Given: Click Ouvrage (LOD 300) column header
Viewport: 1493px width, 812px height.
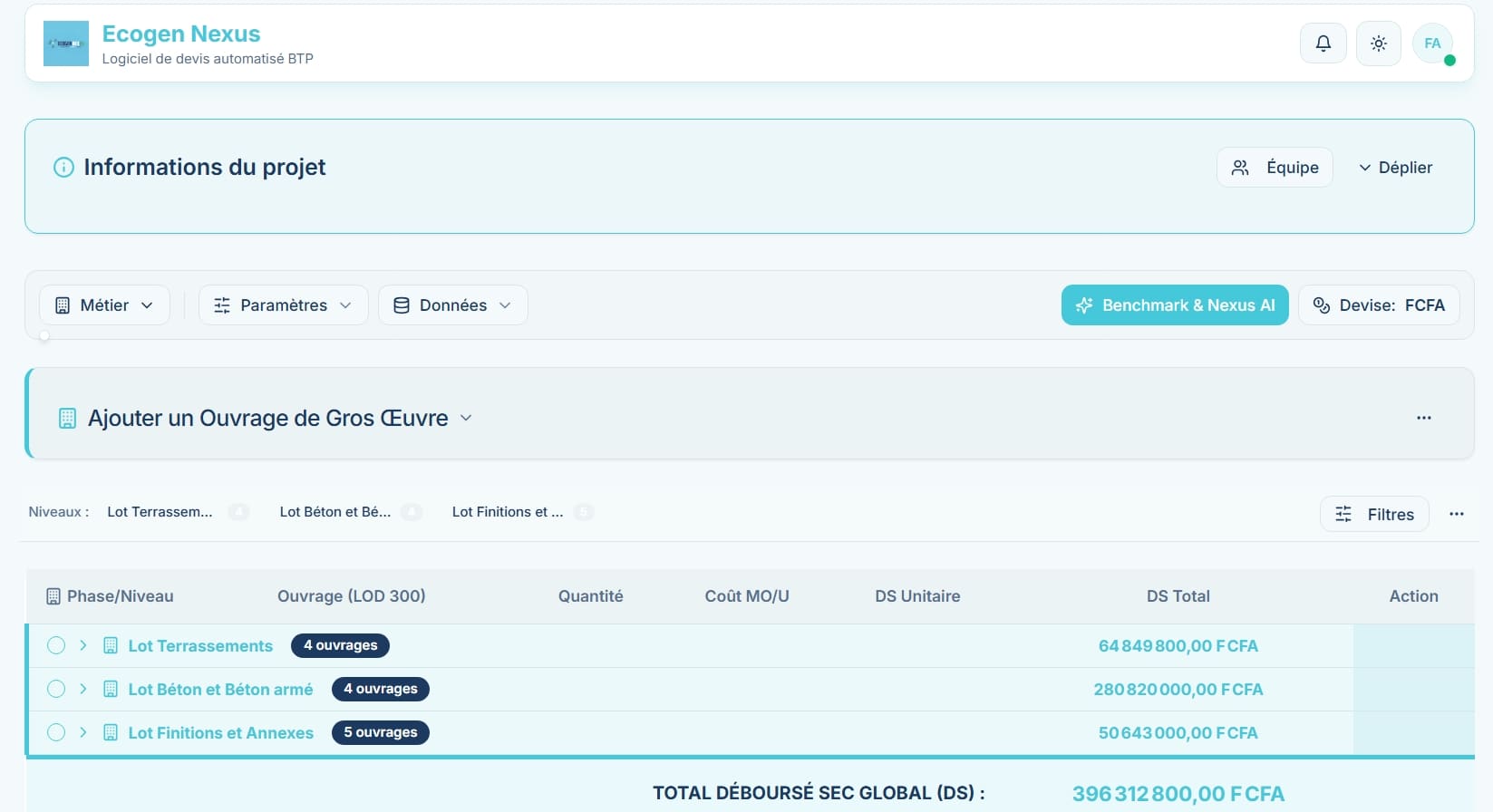Looking at the screenshot, I should pyautogui.click(x=352, y=596).
